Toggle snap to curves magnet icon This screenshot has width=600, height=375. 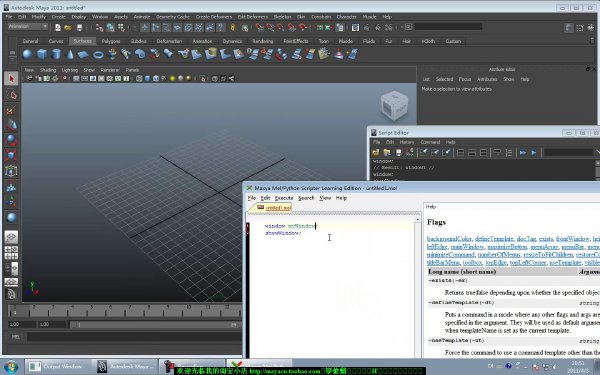(271, 28)
